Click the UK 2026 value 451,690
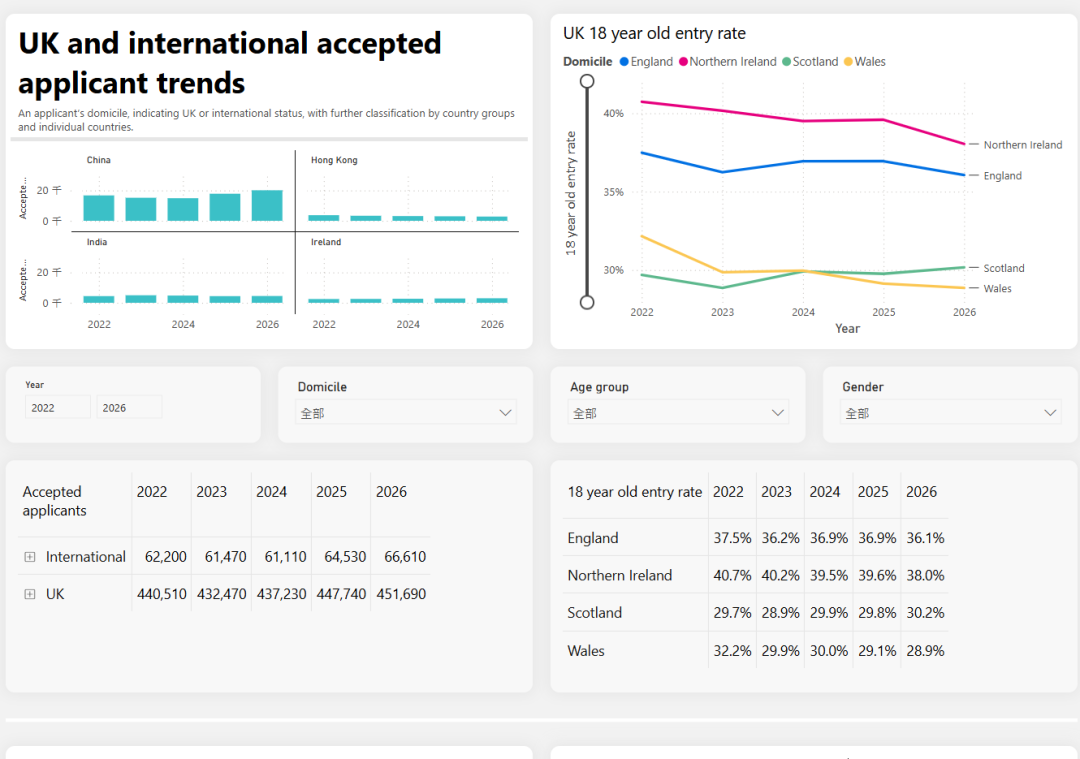This screenshot has width=1080, height=759. 401,594
